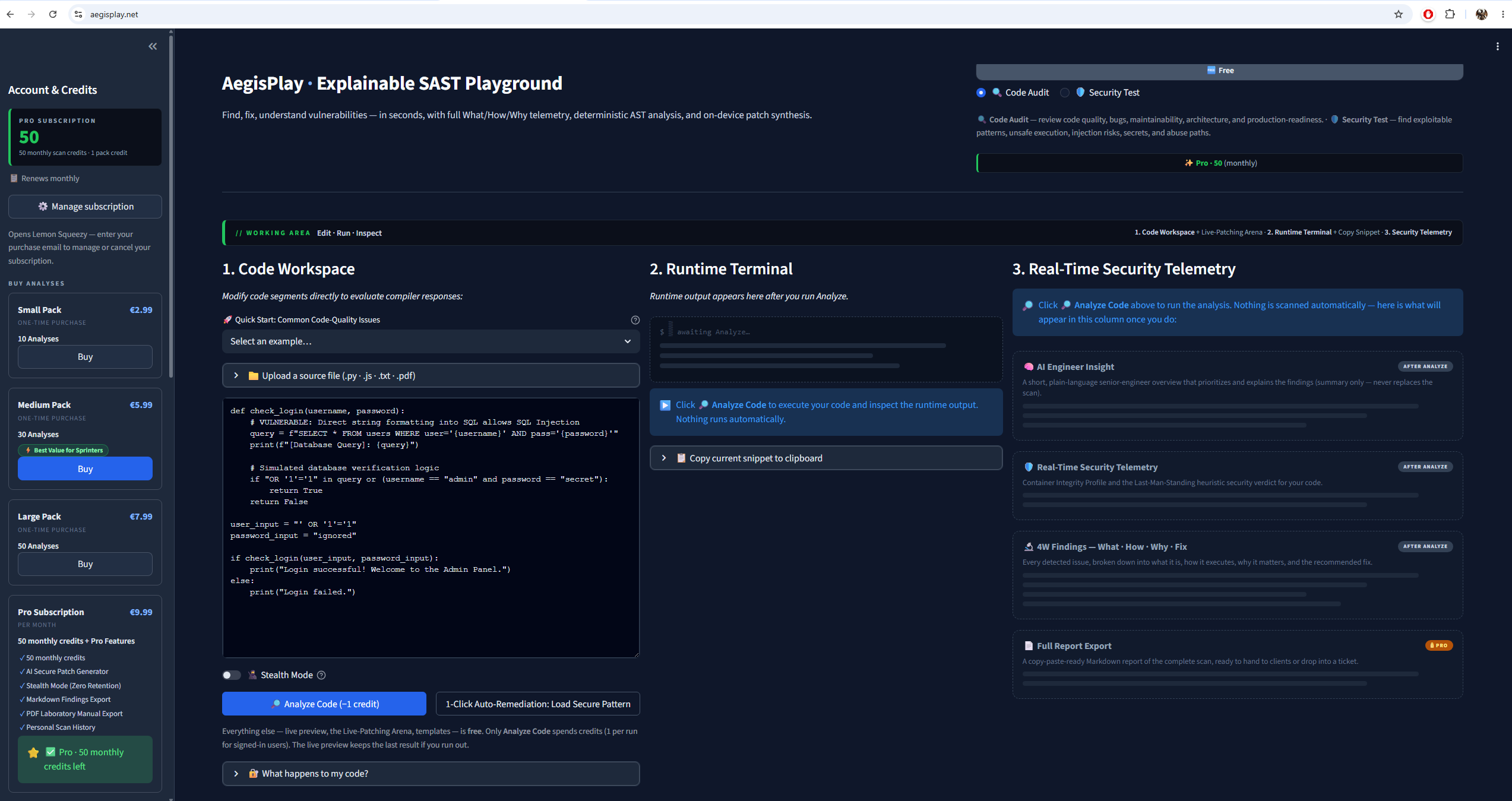Click the help icon next to Stealth Mode

coord(321,675)
